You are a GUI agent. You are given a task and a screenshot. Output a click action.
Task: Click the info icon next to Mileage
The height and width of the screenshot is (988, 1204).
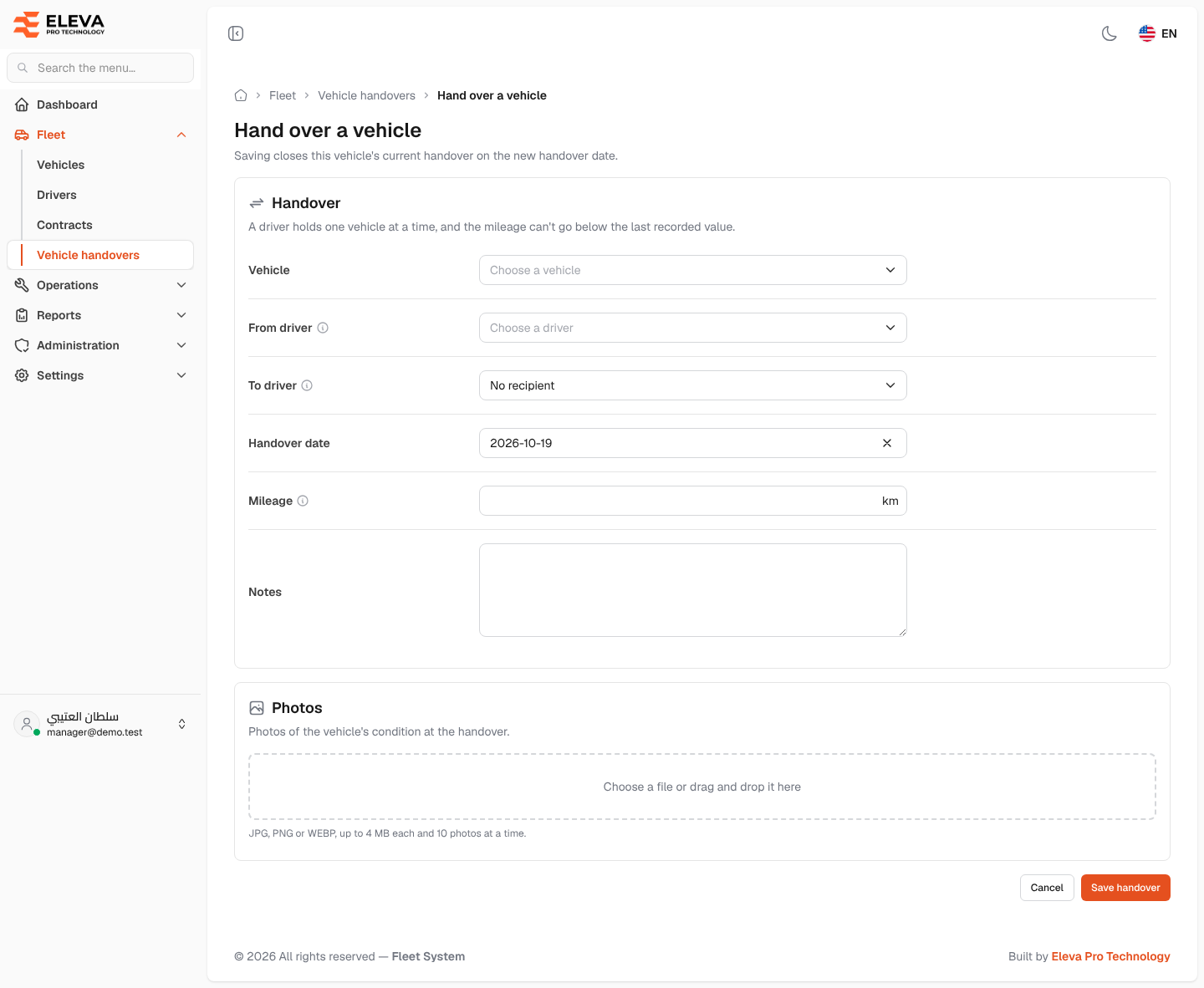303,501
